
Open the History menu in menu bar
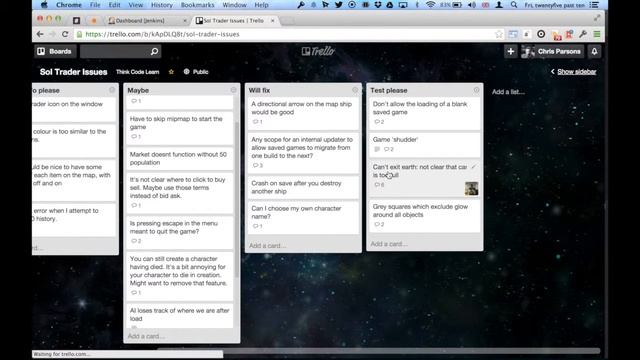click(x=162, y=5)
